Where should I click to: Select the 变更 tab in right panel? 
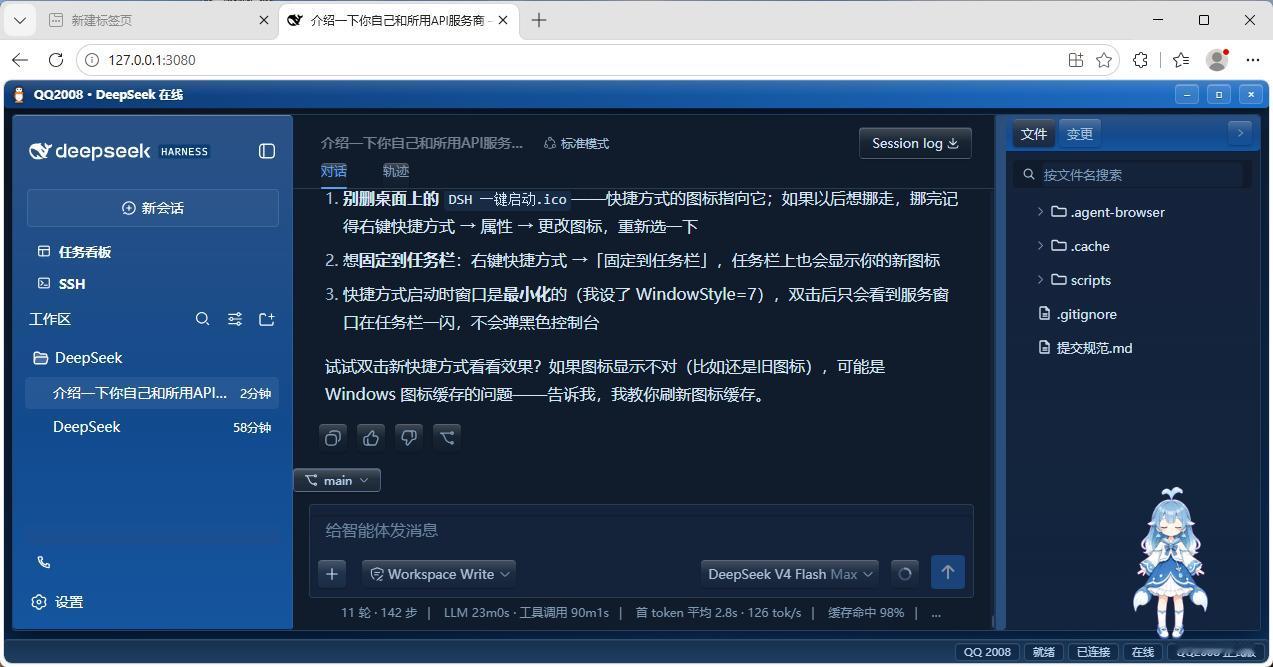point(1079,133)
